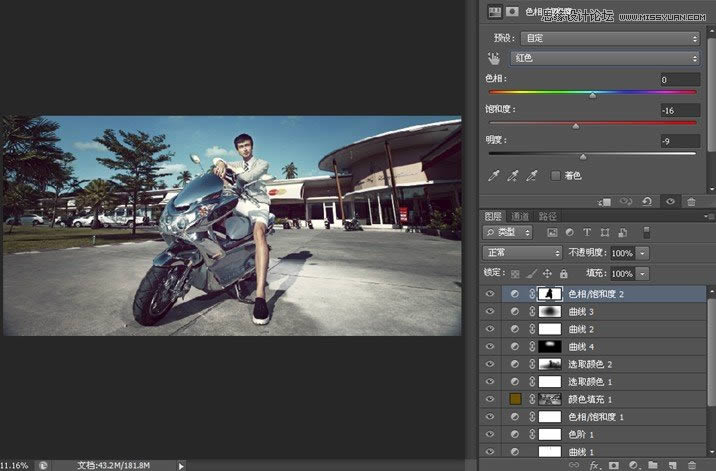Click the 明度 lightness slider handle
This screenshot has width=716, height=471.
tap(583, 157)
